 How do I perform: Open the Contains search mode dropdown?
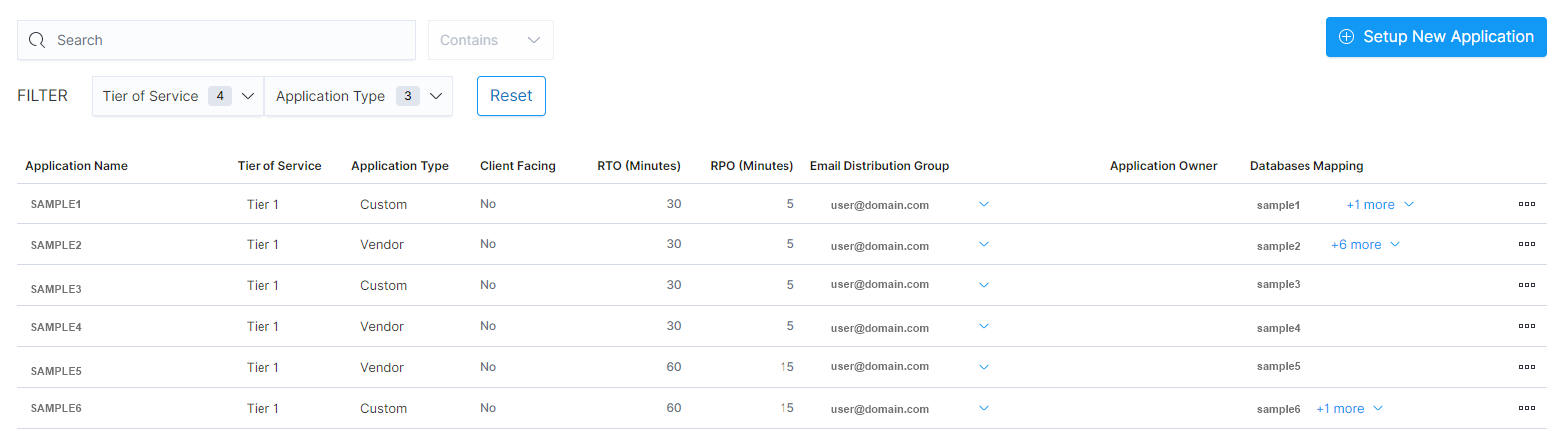[x=490, y=40]
